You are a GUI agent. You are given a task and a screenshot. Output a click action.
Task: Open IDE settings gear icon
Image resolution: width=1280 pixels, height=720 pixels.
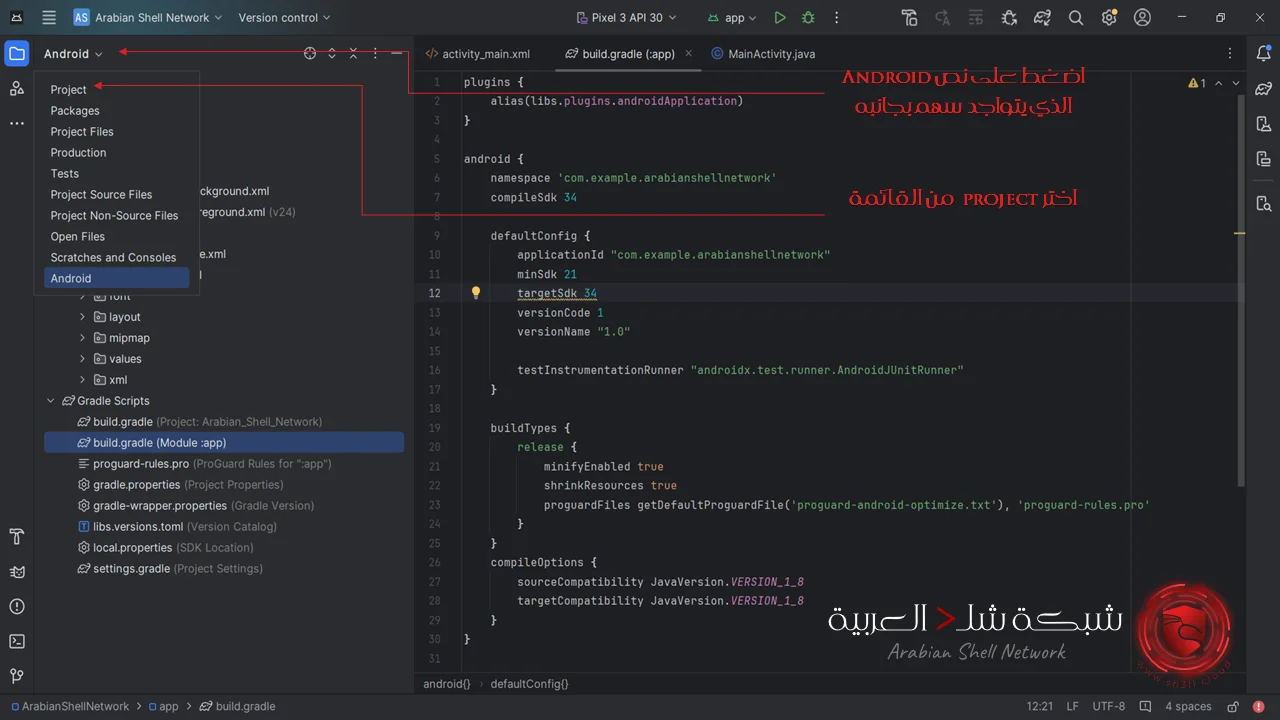[1109, 17]
